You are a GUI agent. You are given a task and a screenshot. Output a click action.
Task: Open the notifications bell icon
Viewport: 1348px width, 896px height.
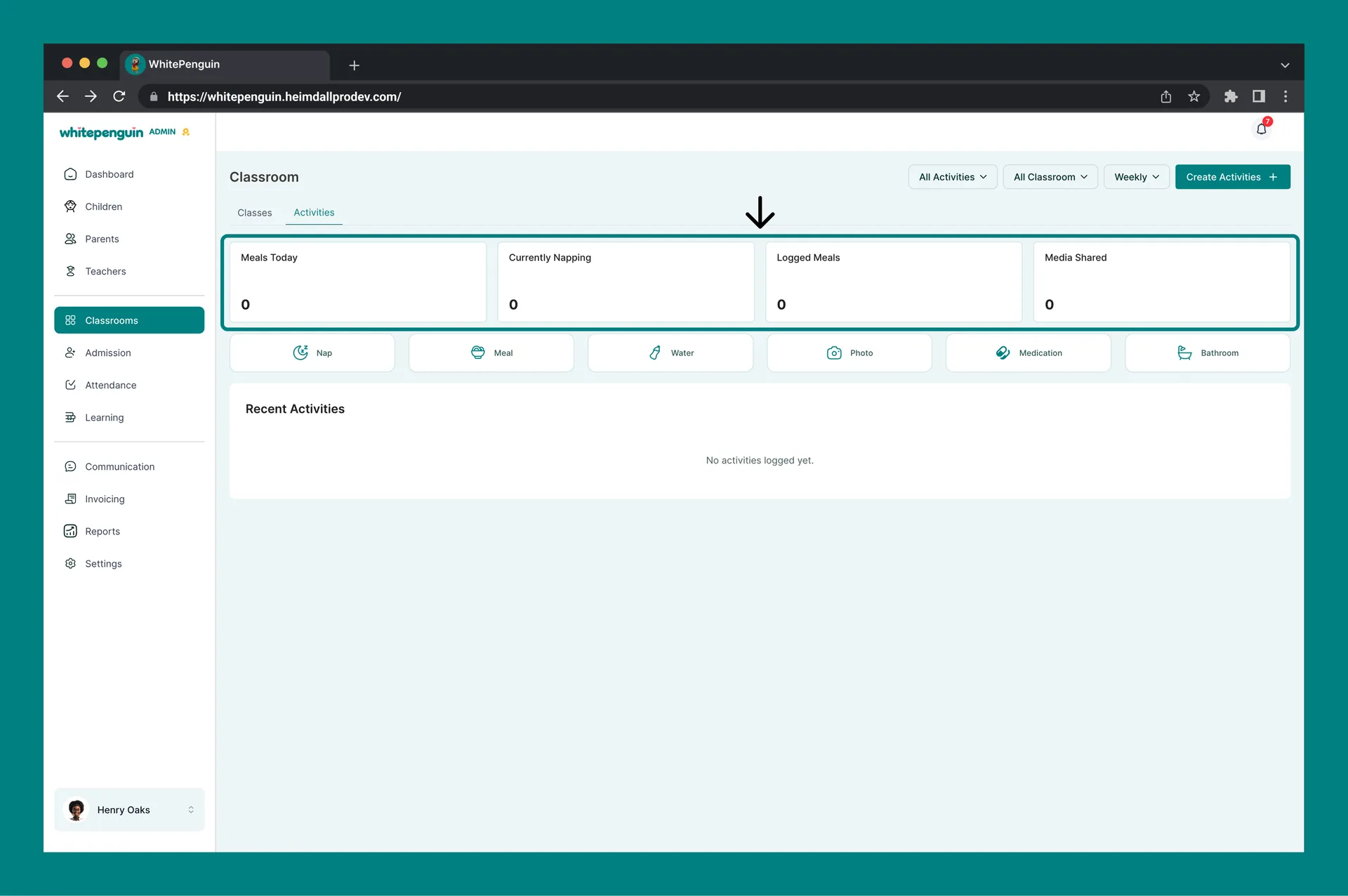click(1262, 129)
